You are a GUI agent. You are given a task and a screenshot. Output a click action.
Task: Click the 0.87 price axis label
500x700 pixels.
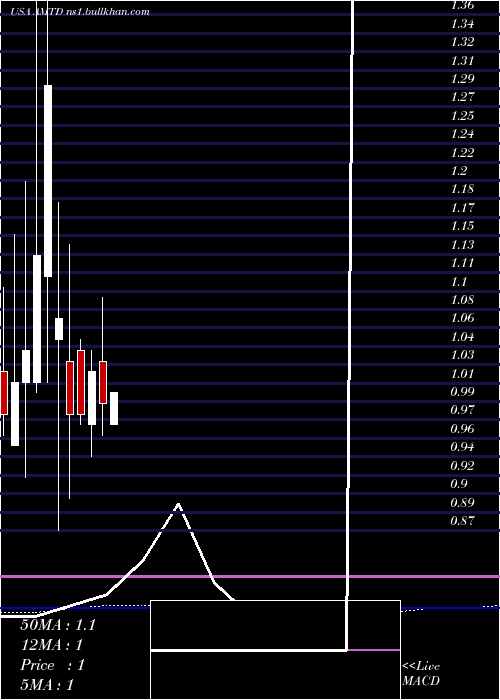tap(462, 521)
